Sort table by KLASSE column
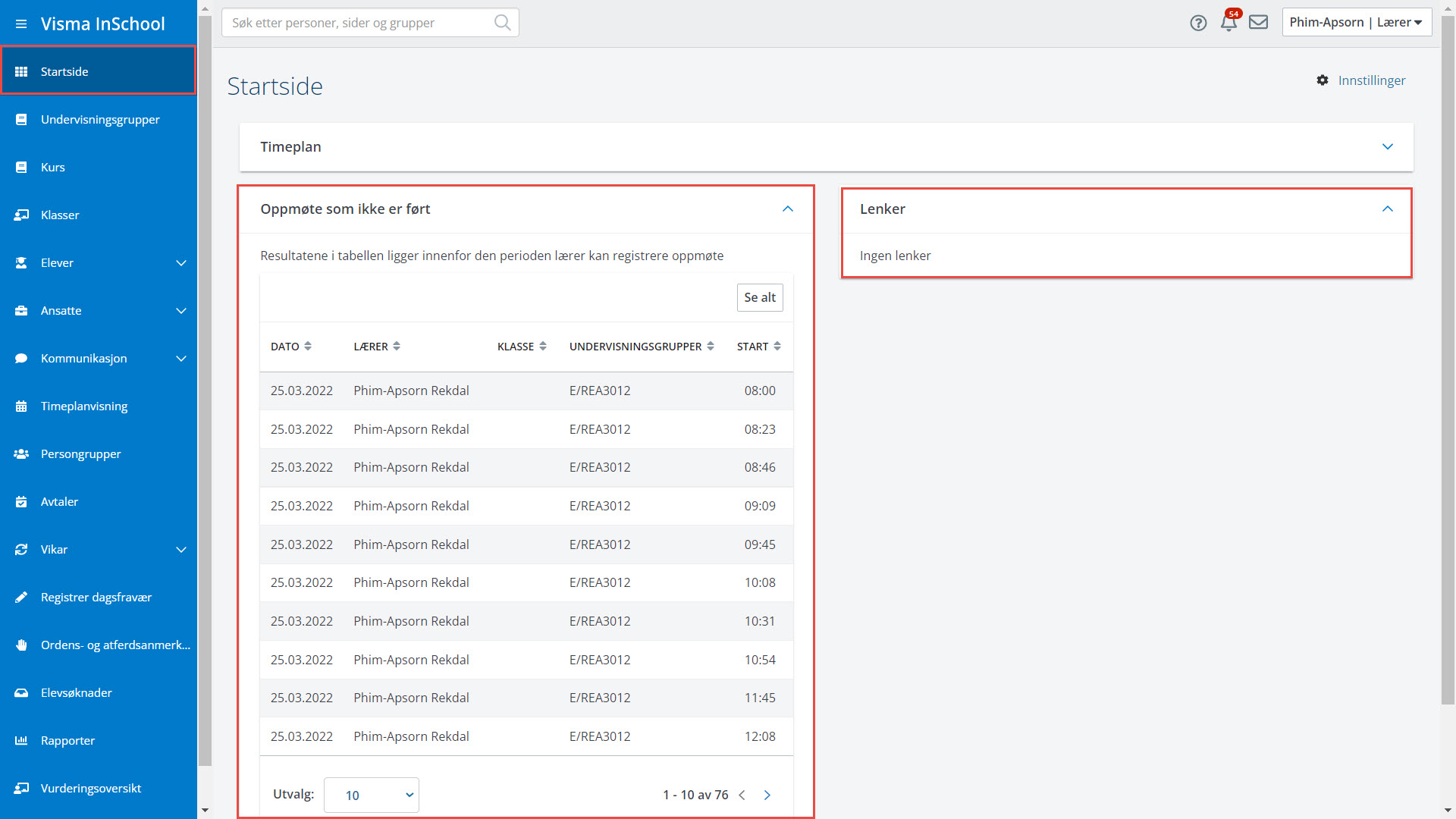This screenshot has width=1456, height=819. [x=522, y=347]
